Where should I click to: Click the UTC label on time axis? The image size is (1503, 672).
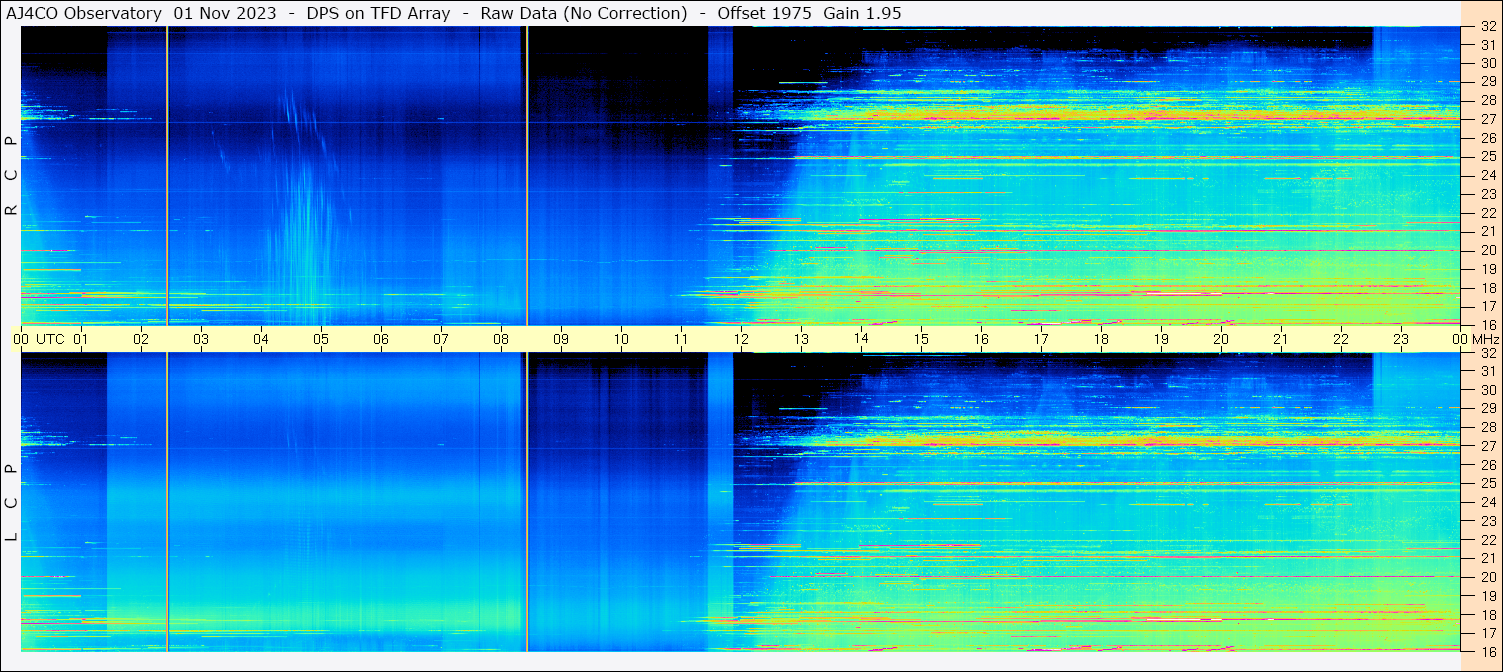click(x=51, y=339)
